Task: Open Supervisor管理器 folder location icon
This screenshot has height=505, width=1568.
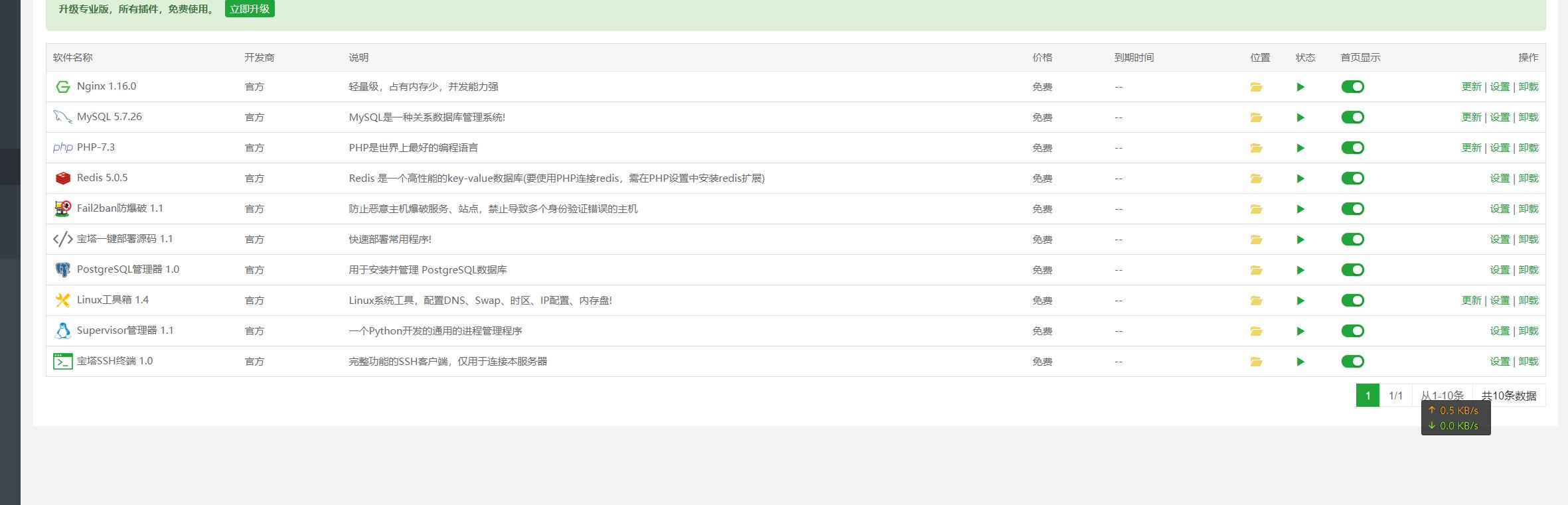Action: coord(1256,331)
